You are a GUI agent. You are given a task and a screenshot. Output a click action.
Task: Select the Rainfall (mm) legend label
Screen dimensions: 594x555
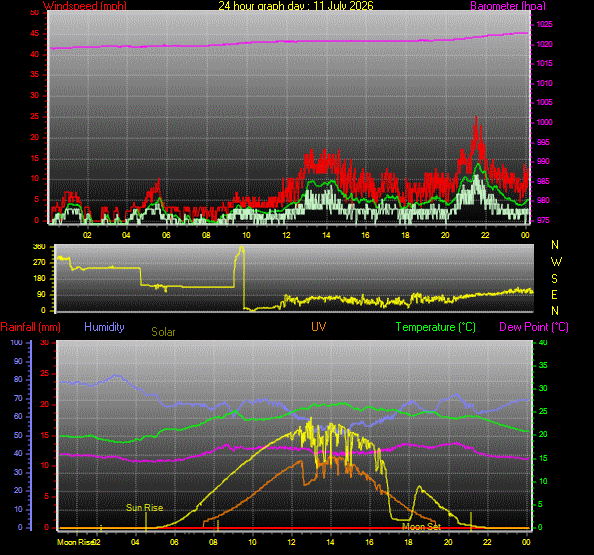[x=31, y=327]
